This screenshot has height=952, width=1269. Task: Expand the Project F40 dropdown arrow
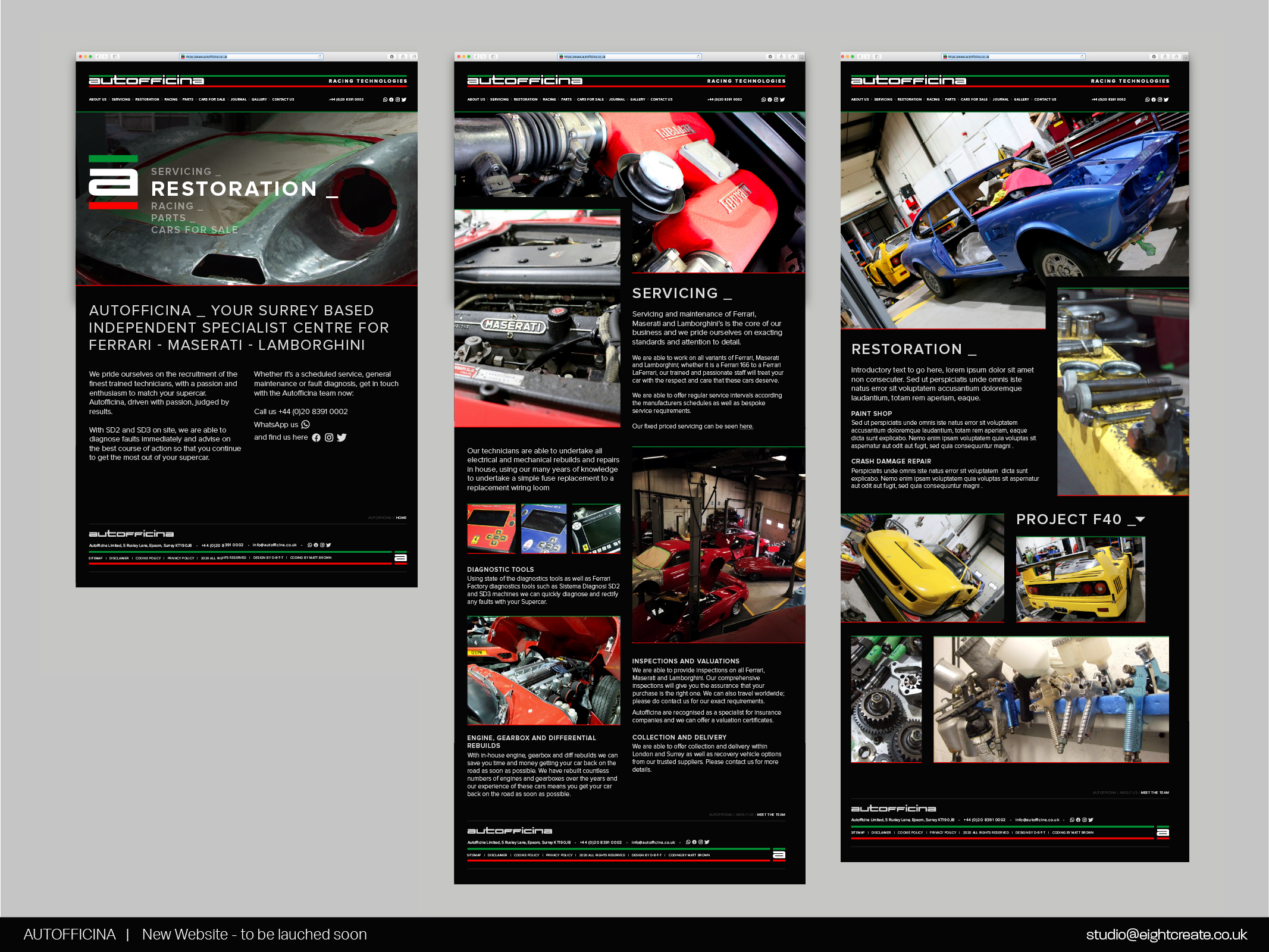point(1140,520)
